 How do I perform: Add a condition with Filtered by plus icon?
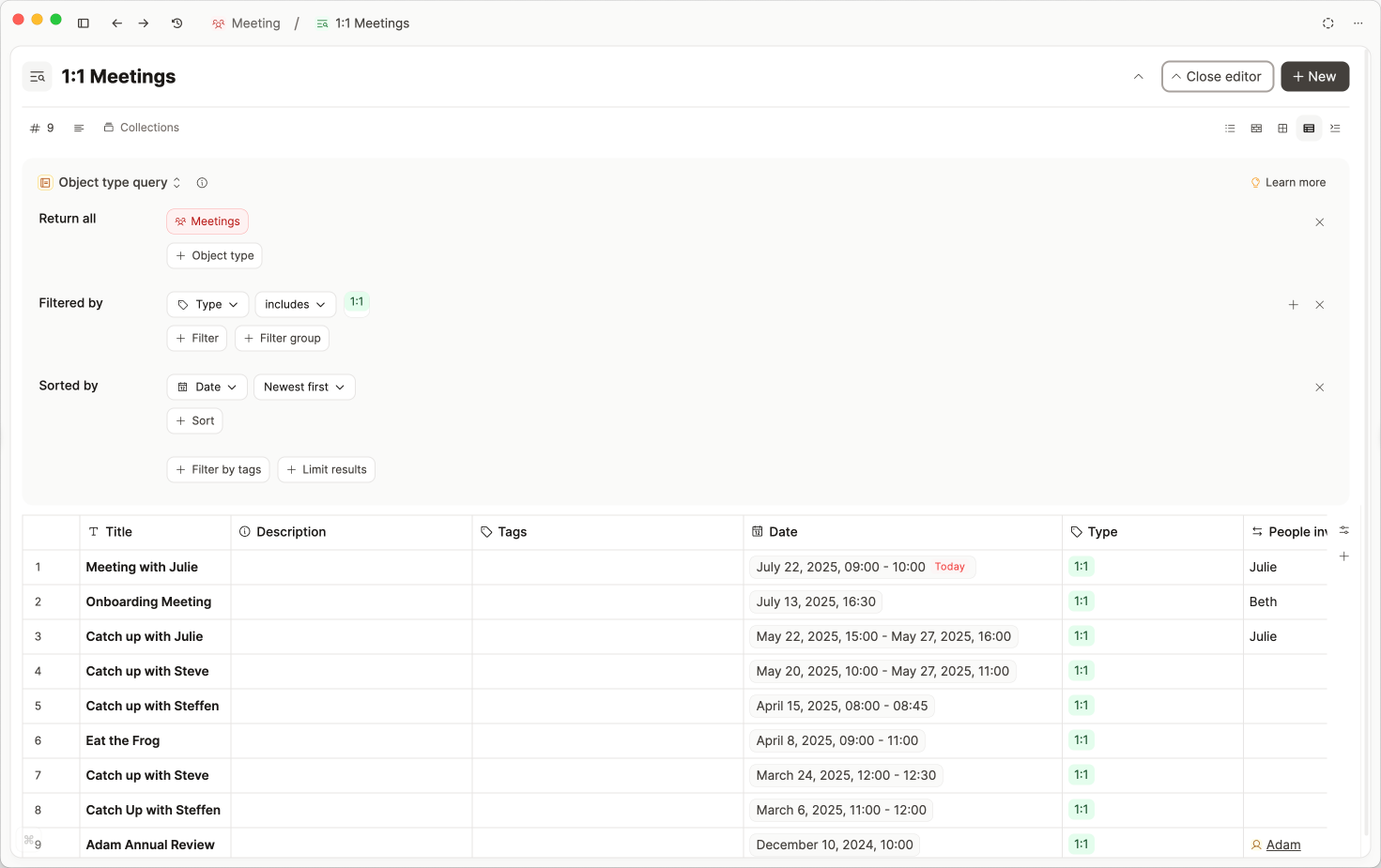coord(1293,305)
